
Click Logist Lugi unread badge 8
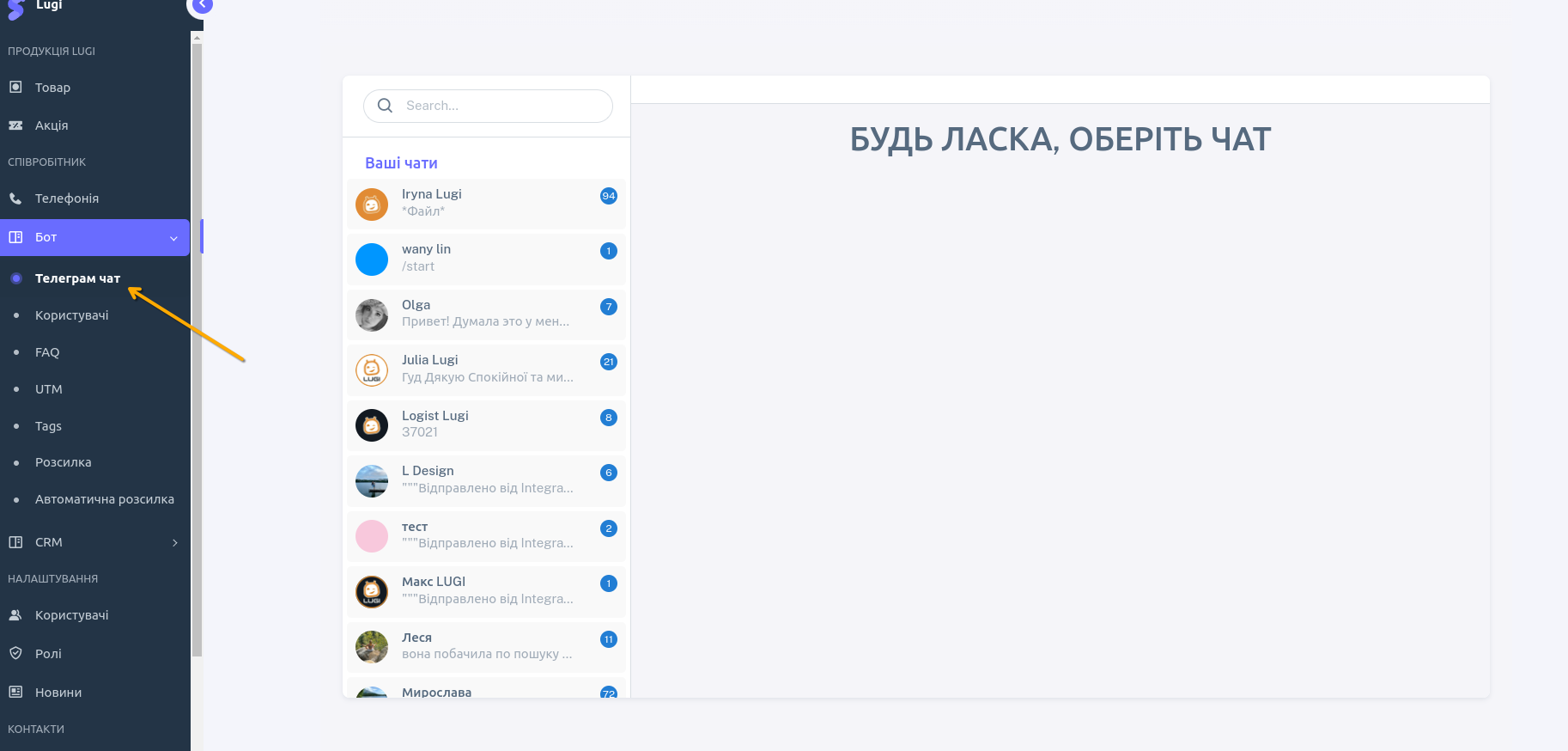pyautogui.click(x=609, y=418)
